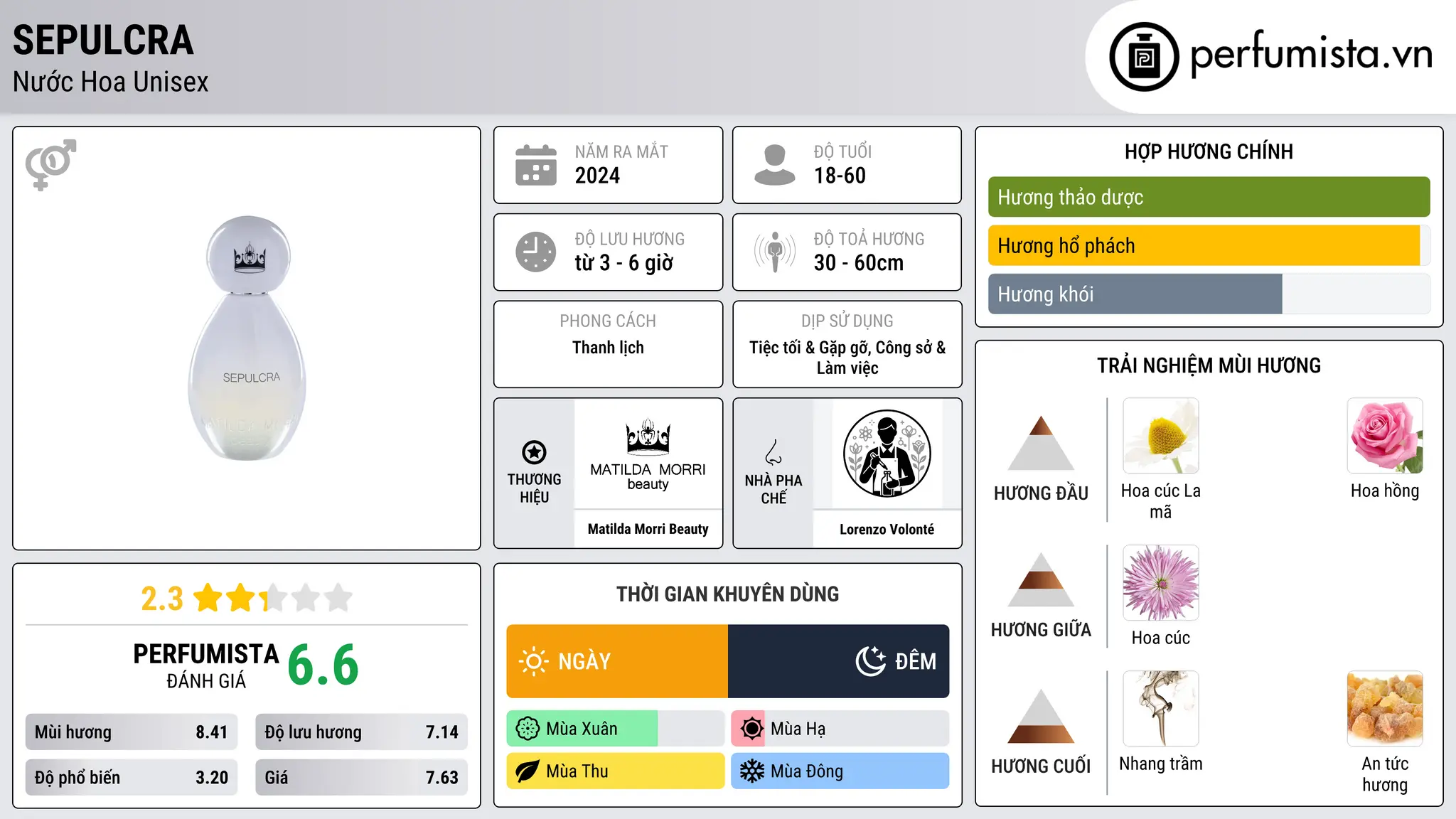The width and height of the screenshot is (1456, 819).
Task: Click the Trải nghiệm mùi hương heading
Action: point(1209,365)
